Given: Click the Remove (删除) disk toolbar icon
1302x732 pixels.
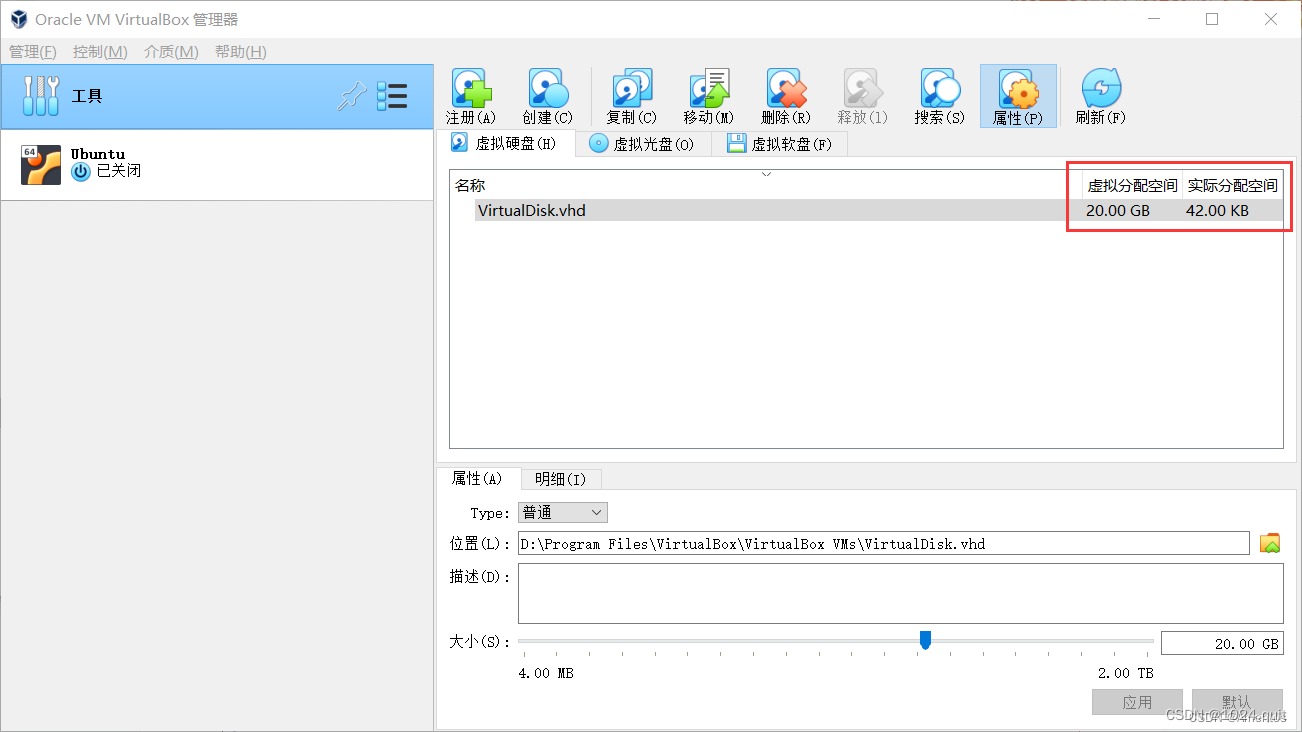Looking at the screenshot, I should (x=786, y=89).
